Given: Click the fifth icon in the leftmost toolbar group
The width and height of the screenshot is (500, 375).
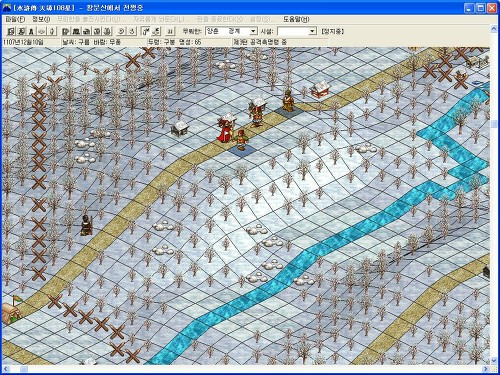Looking at the screenshot, I should tap(51, 31).
